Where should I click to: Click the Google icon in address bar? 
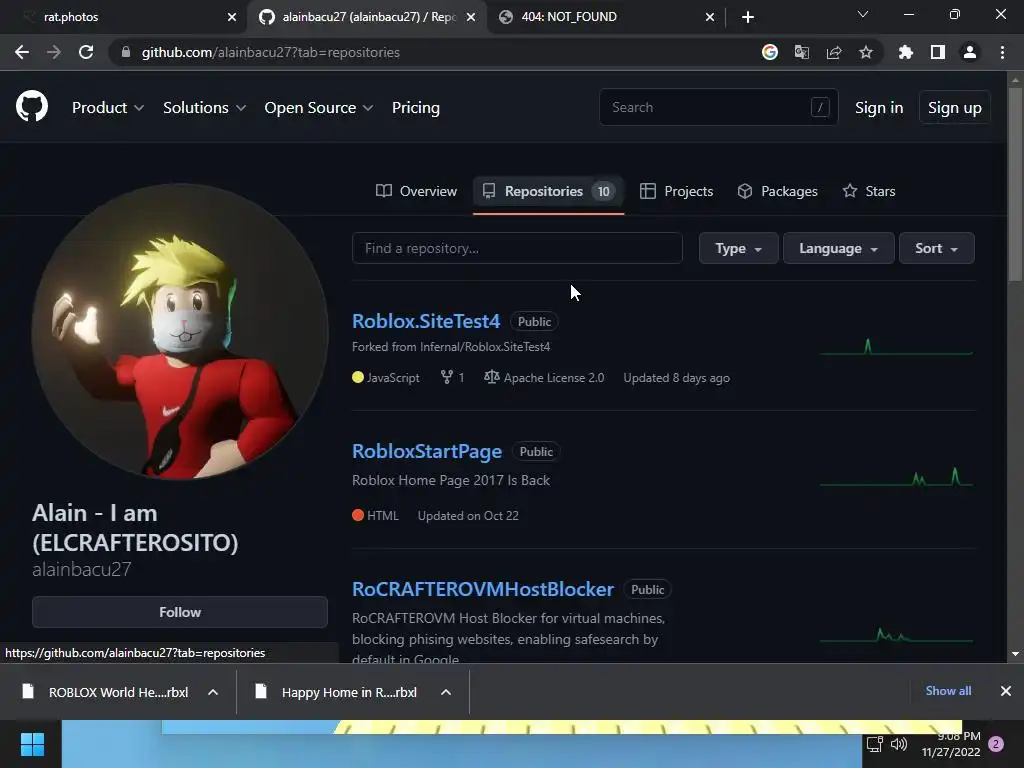(770, 52)
